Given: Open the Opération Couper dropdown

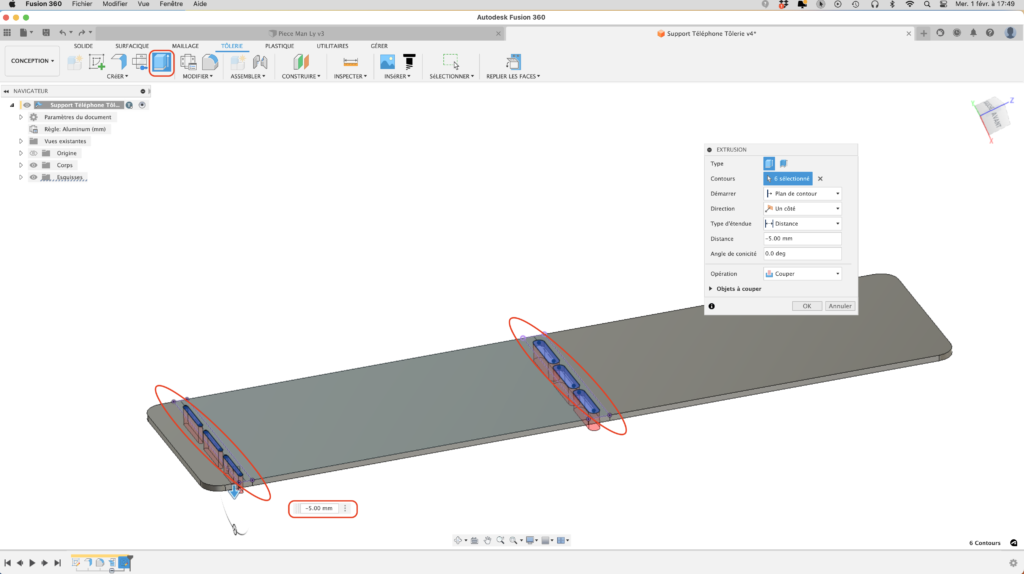Looking at the screenshot, I should (802, 274).
